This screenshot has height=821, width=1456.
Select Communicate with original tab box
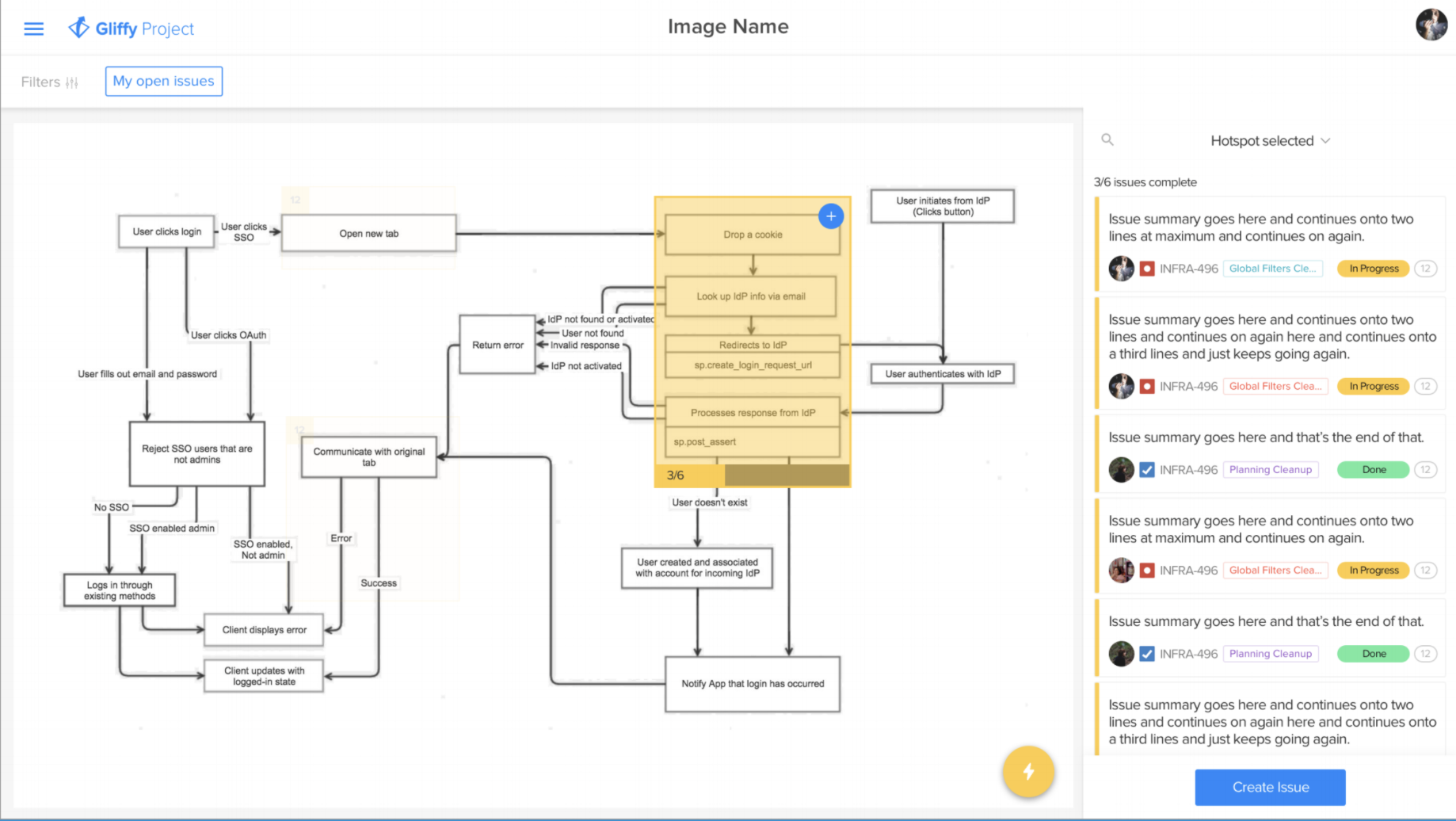click(x=368, y=456)
